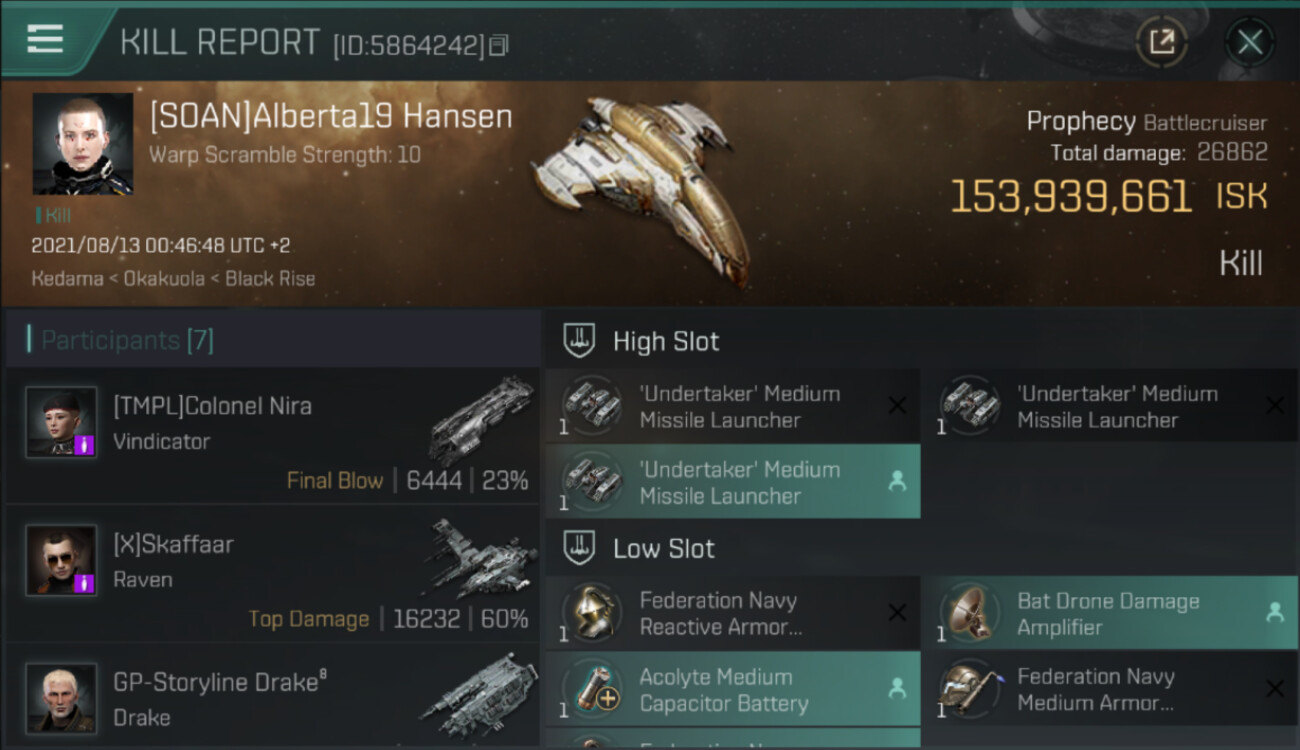Viewport: 1300px width, 750px height.
Task: Close the kill report window
Action: (x=1249, y=42)
